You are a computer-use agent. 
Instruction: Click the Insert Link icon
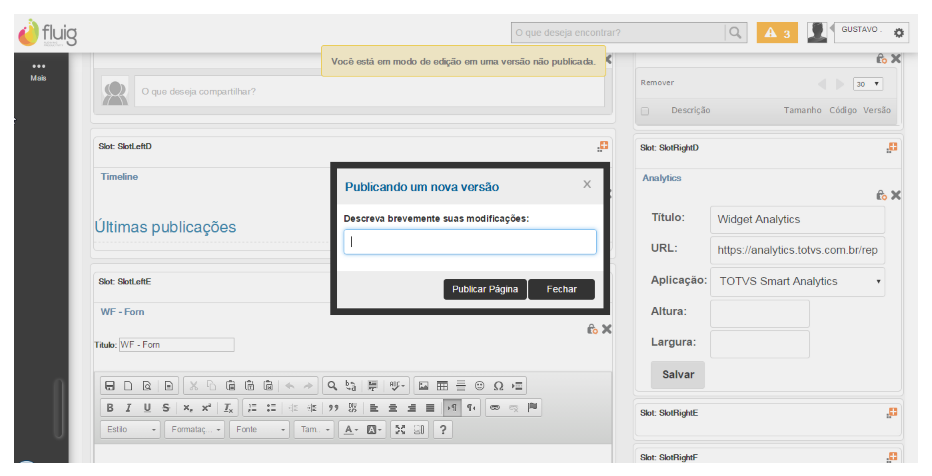(495, 408)
